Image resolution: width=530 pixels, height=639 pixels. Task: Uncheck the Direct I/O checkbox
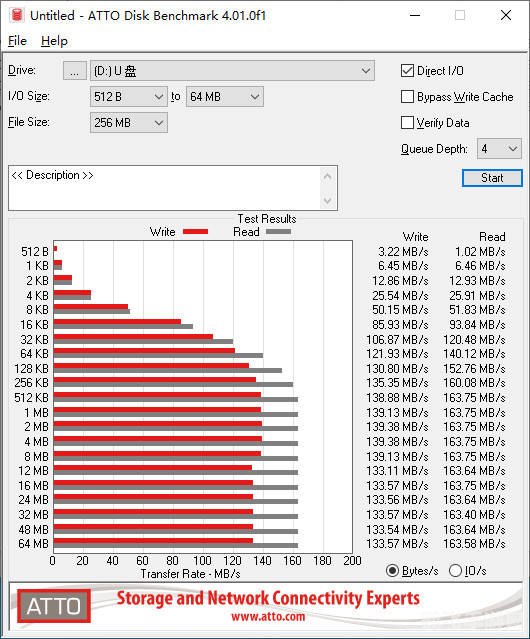[x=407, y=71]
